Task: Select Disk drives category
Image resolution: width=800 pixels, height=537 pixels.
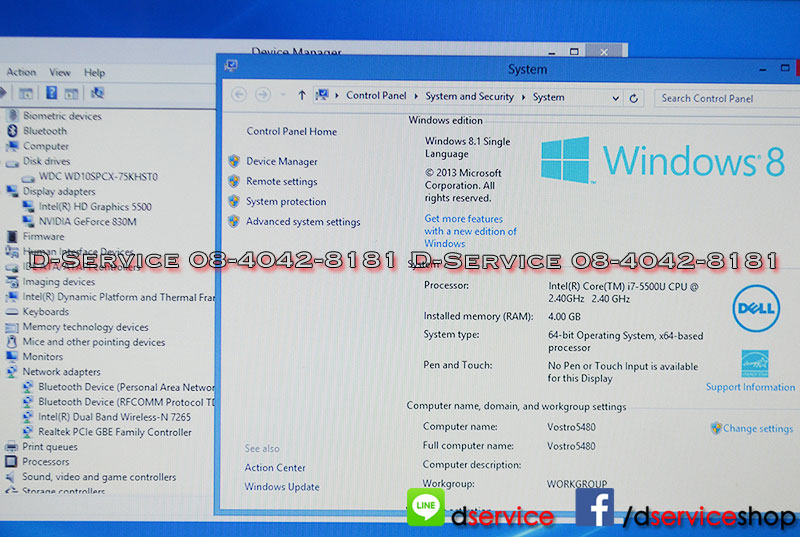Action: (x=46, y=161)
